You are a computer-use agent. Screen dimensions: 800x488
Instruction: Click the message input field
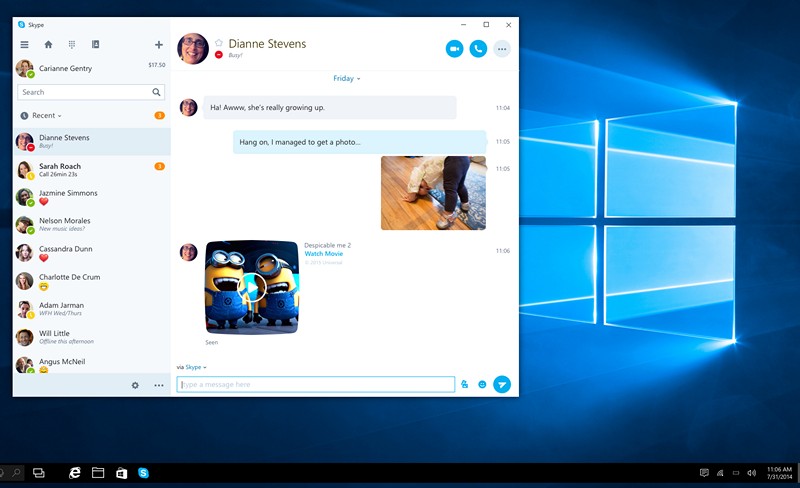316,384
